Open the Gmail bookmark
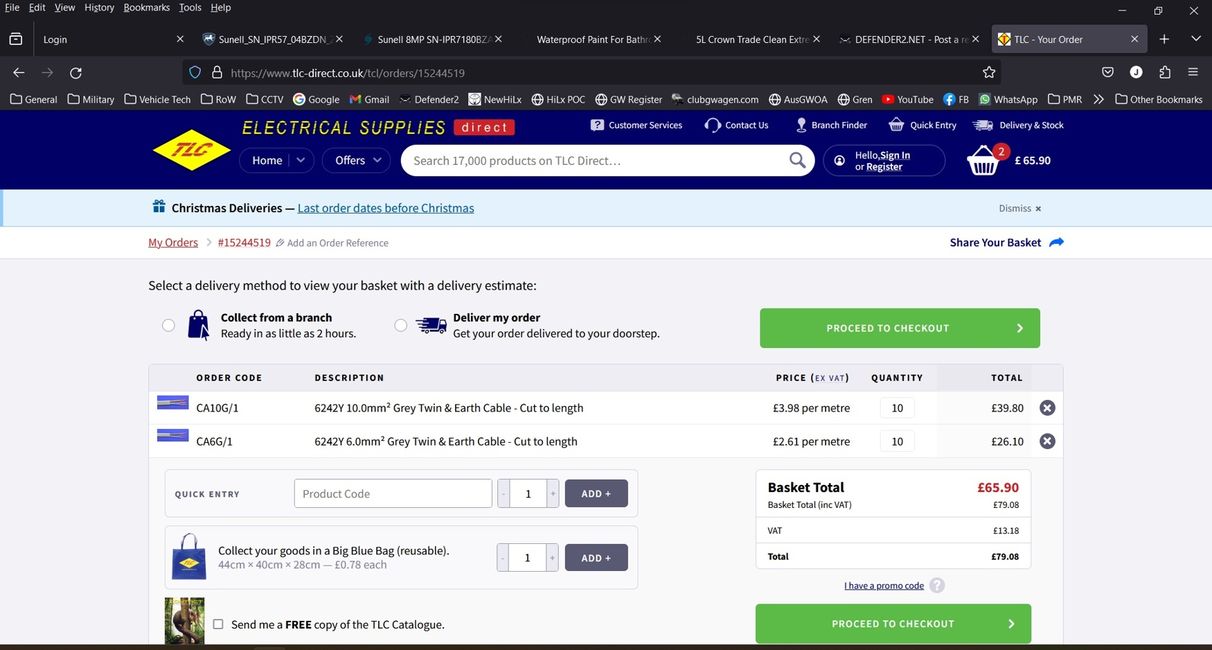 click(369, 99)
